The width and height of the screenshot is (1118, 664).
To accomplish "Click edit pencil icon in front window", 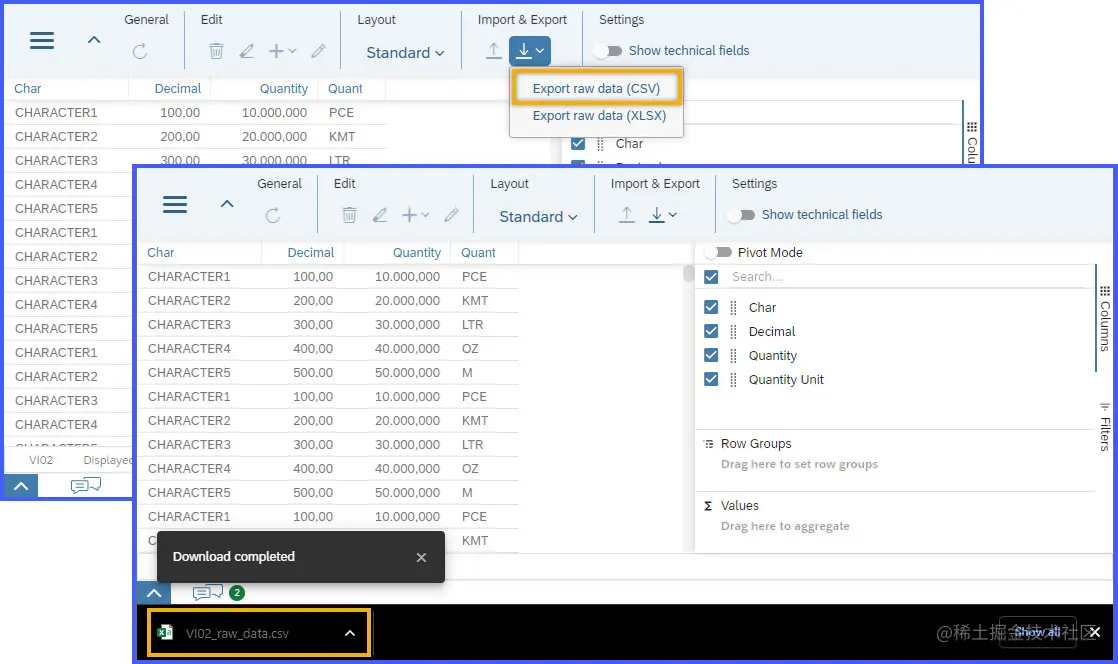I will (x=380, y=215).
